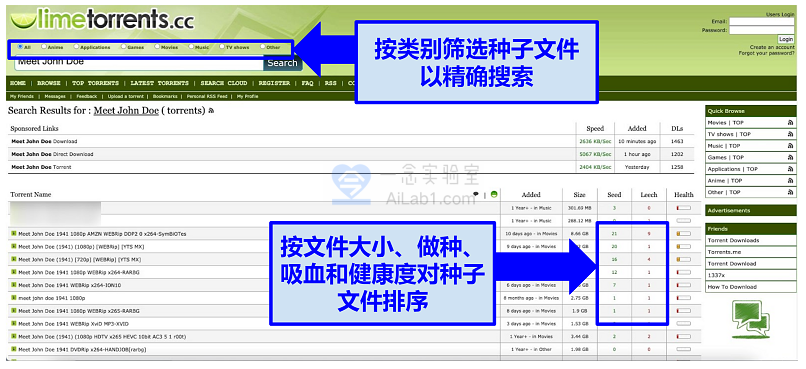Open the 1337x friends link
806x369 pixels.
716,275
